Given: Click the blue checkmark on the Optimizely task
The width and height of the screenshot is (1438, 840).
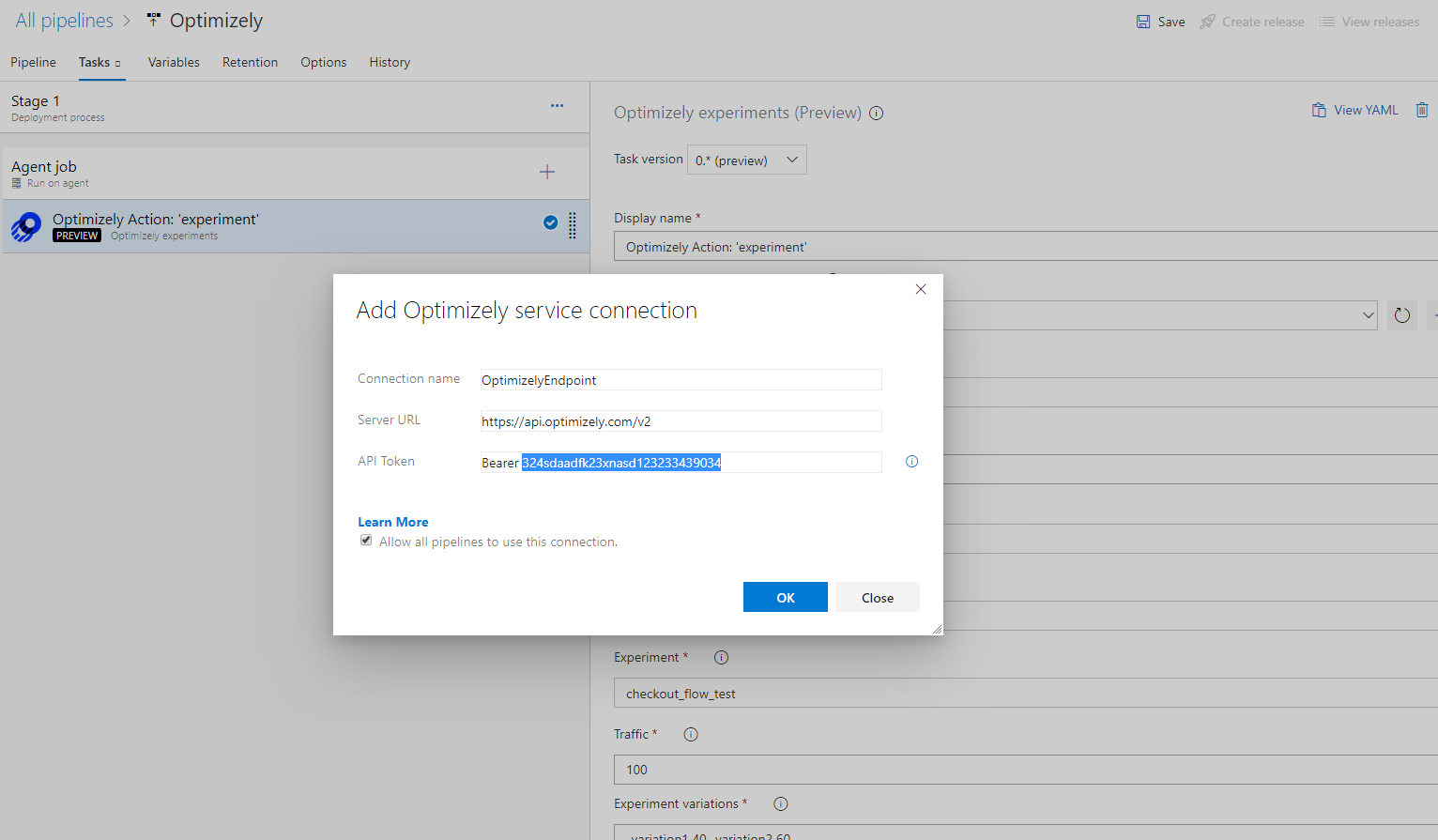Looking at the screenshot, I should [x=551, y=222].
